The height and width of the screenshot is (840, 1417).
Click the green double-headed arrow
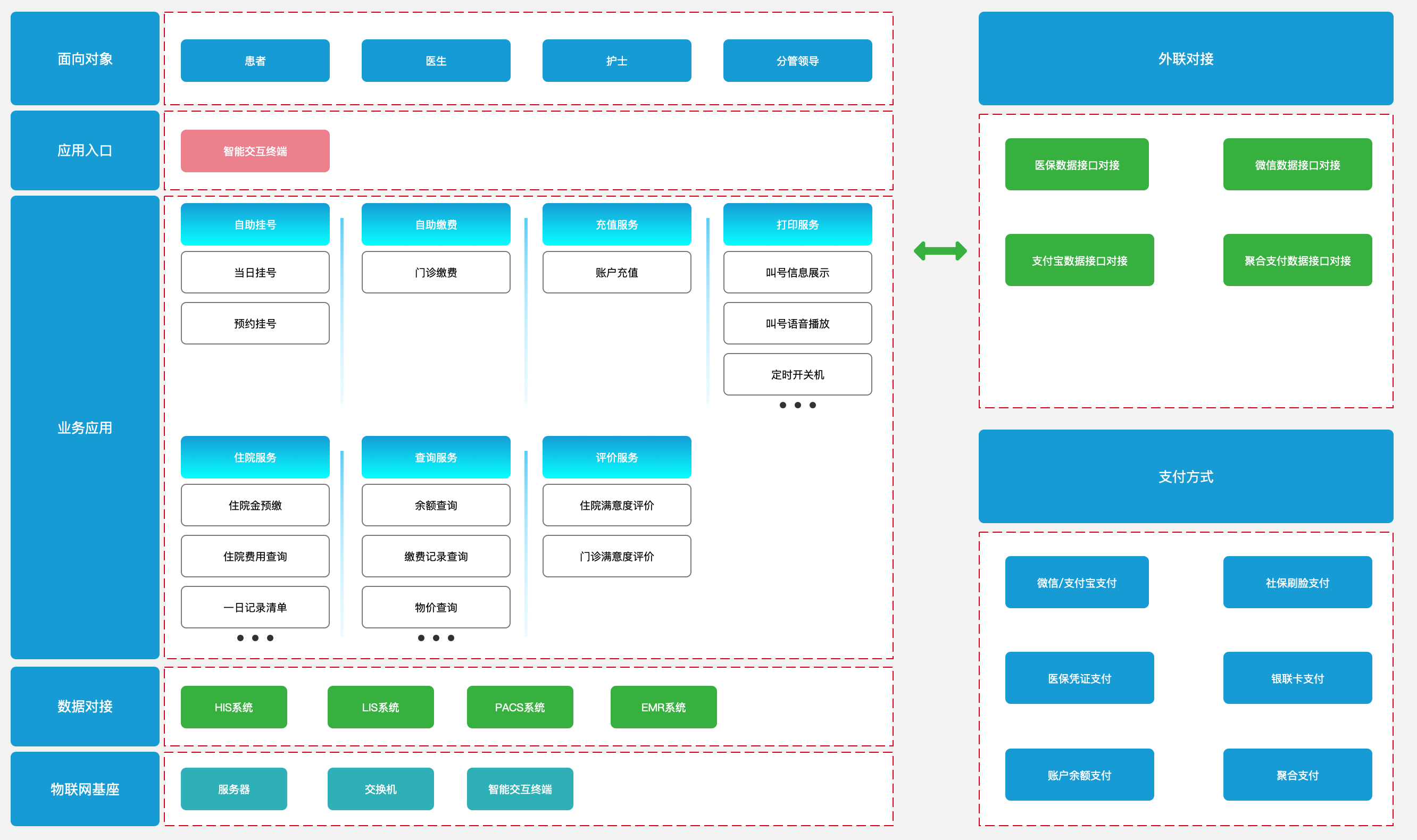(x=940, y=251)
